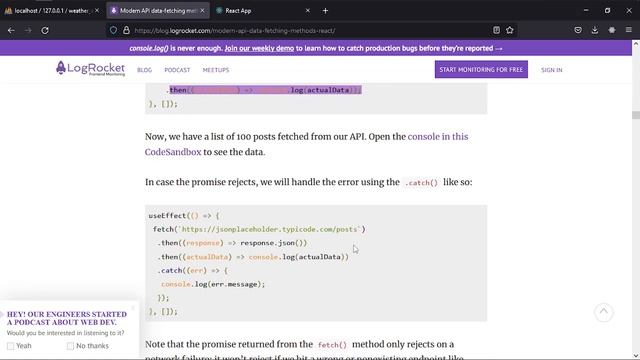
Task: Click the scroll-to-top circular arrow button
Action: [x=604, y=312]
